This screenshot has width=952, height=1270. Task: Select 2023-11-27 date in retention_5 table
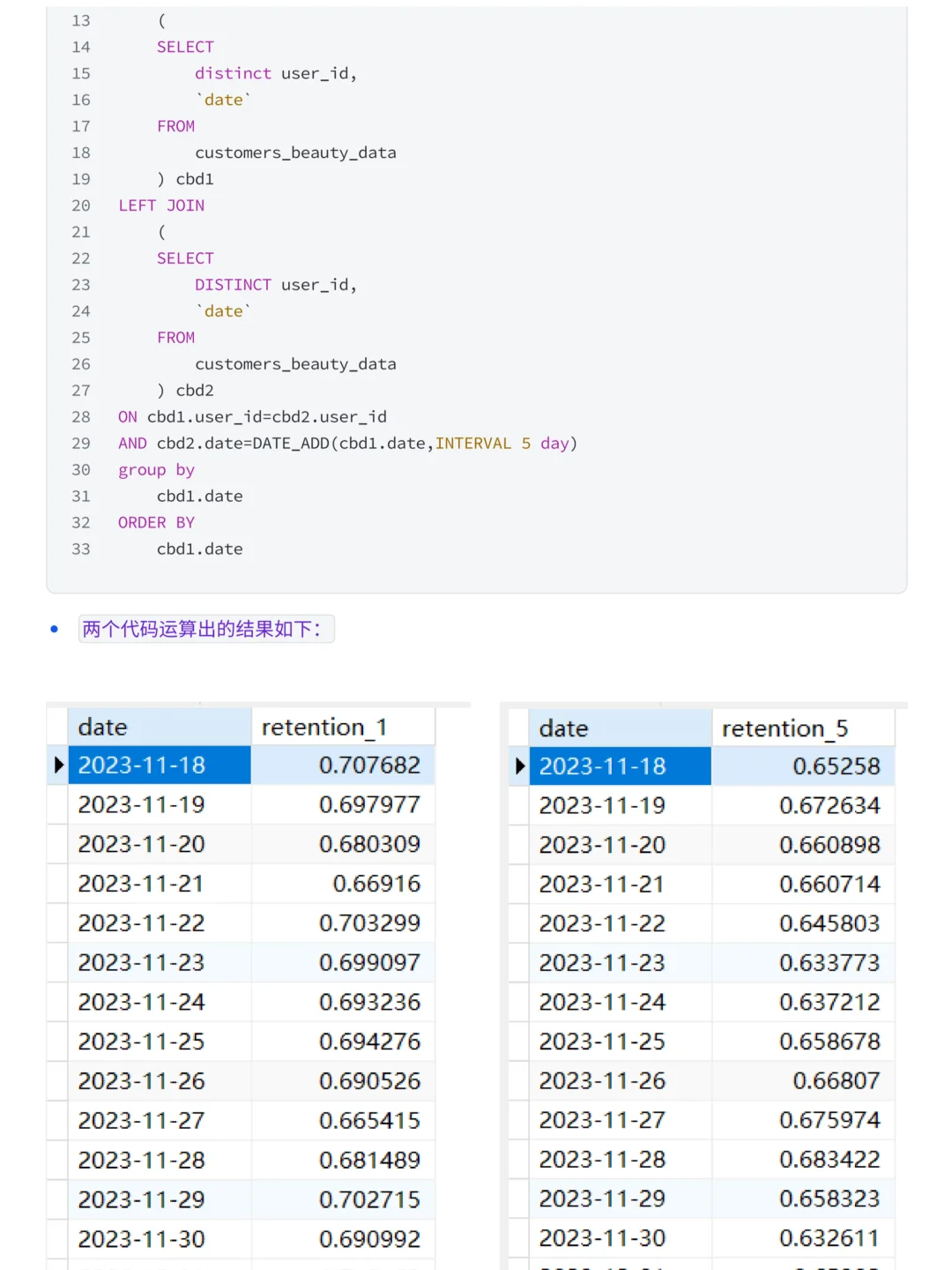pyautogui.click(x=621, y=1120)
